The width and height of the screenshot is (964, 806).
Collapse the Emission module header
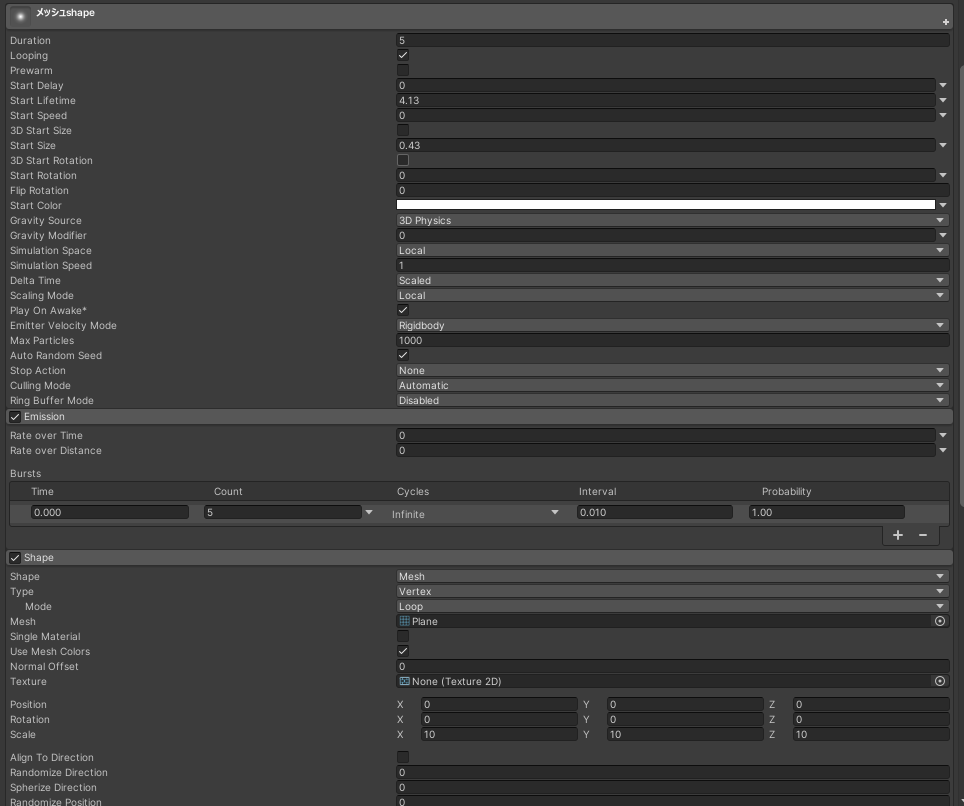480,417
